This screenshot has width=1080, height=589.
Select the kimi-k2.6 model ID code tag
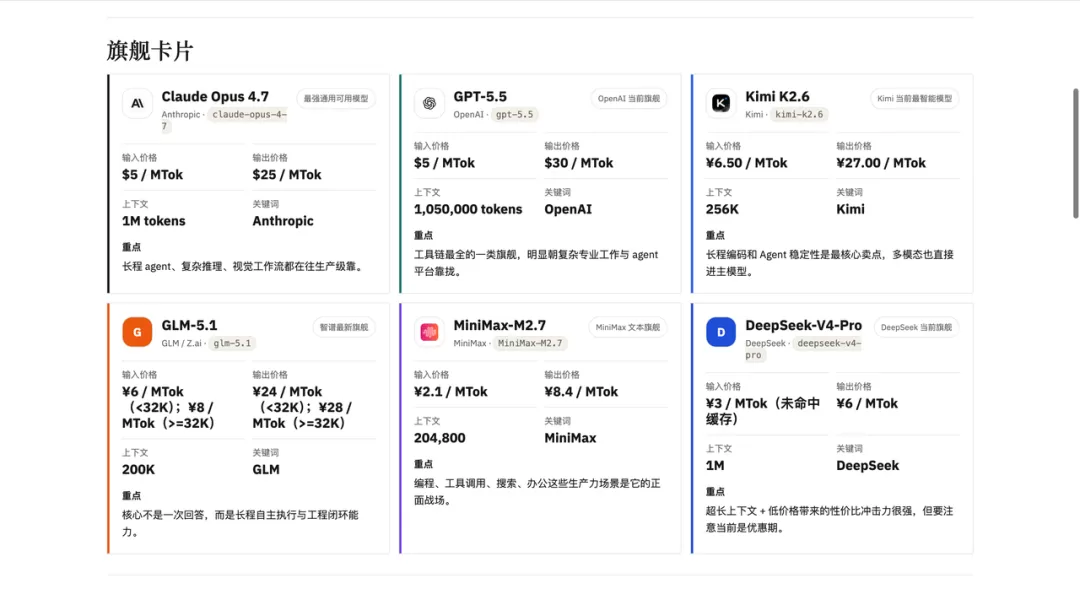click(799, 114)
